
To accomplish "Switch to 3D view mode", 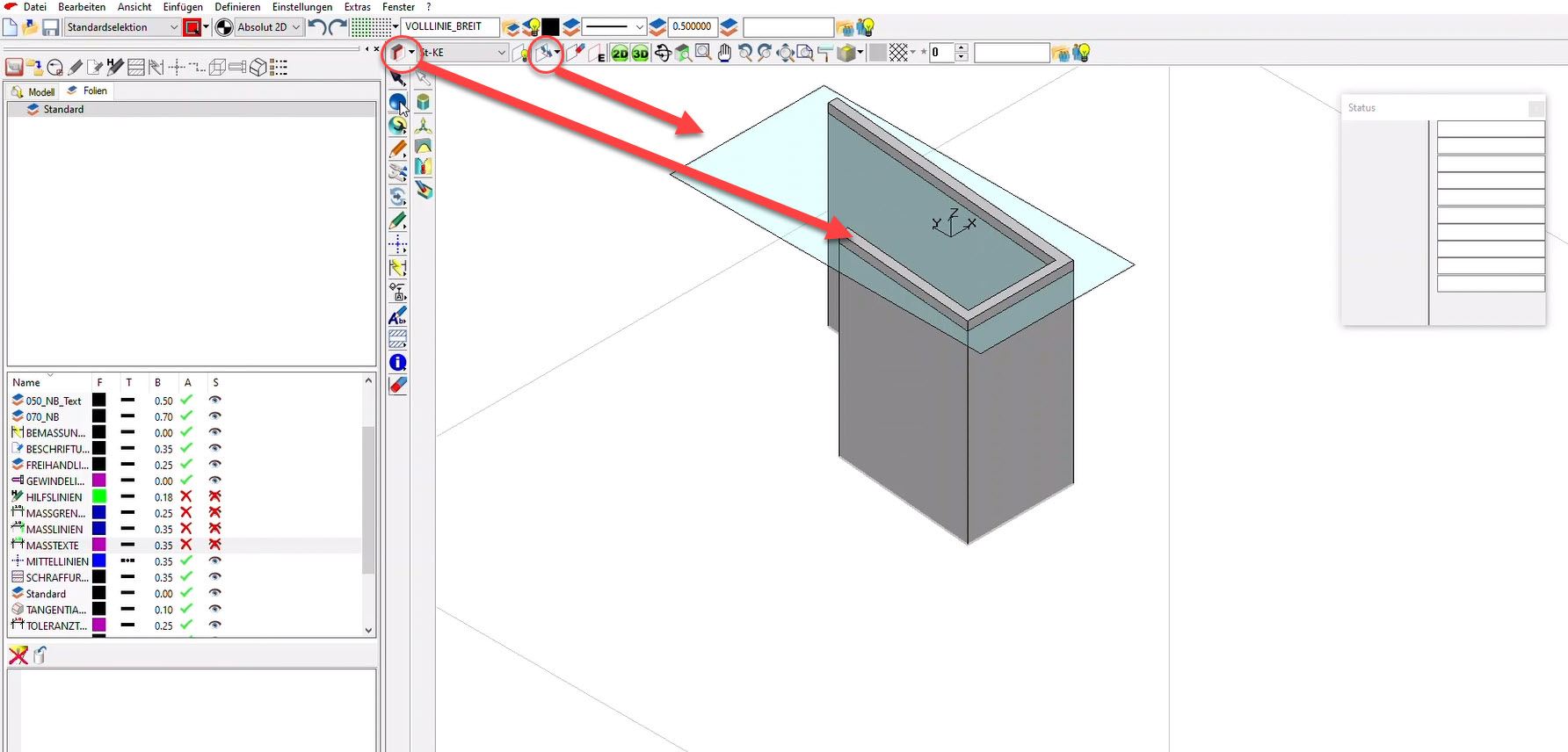I will pos(640,54).
